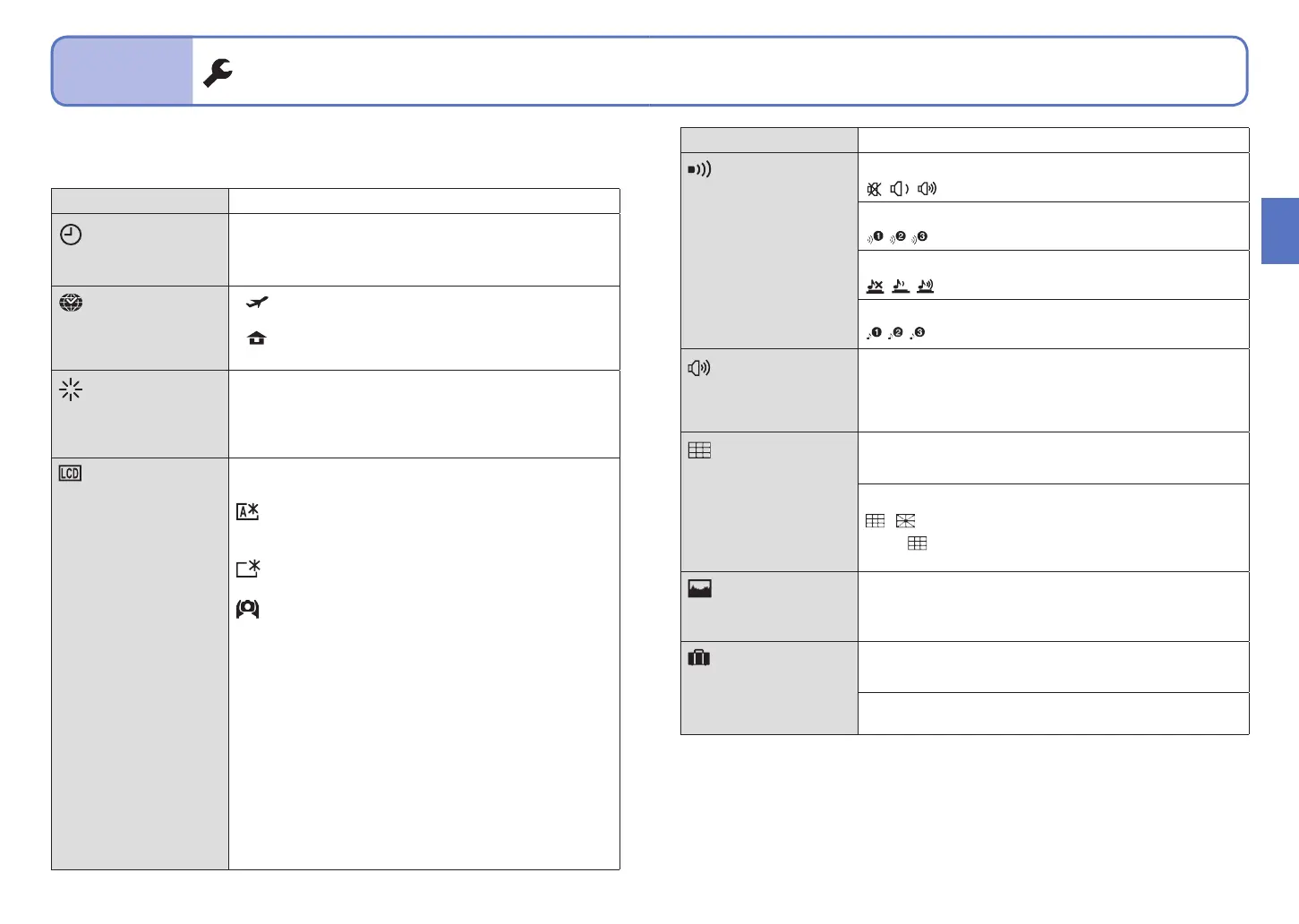1299x924 pixels.
Task: Click the lavender block in the header
Action: [123, 72]
